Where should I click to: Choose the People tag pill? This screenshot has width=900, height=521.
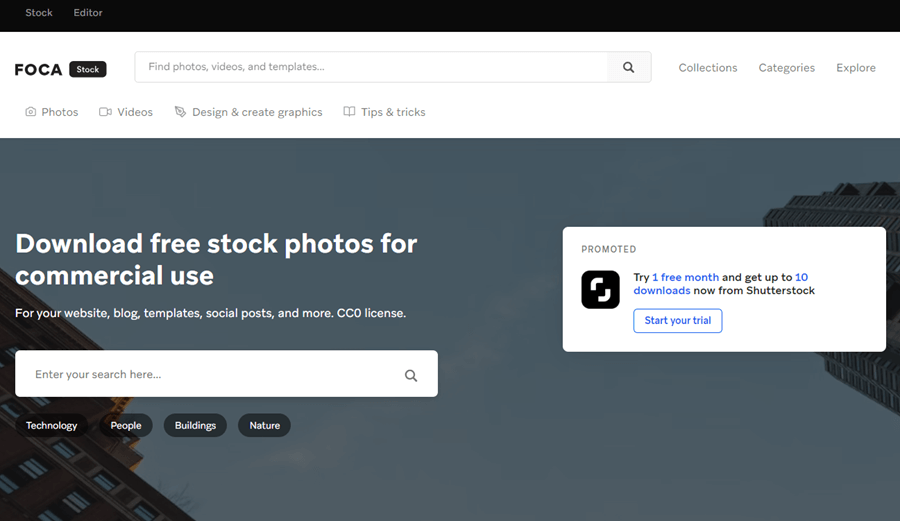[126, 425]
